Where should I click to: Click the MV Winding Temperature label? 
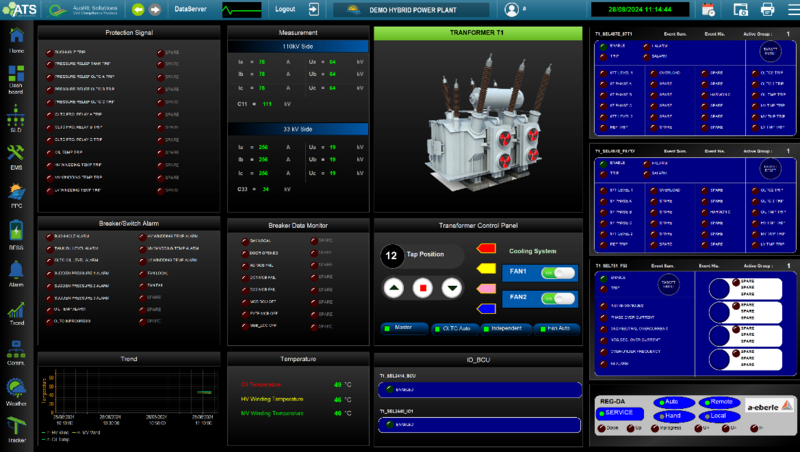coord(272,413)
